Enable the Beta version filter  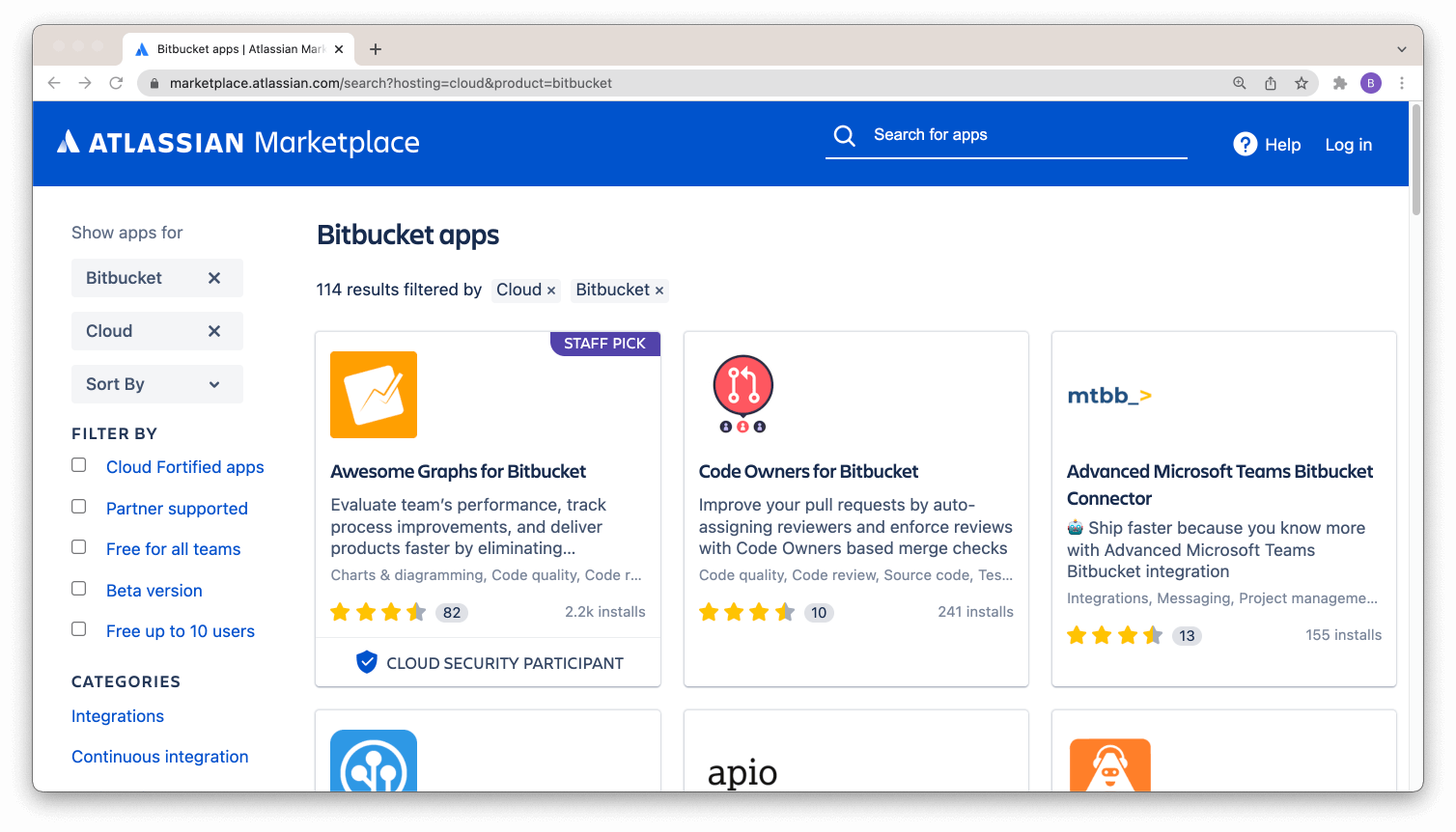[x=78, y=588]
